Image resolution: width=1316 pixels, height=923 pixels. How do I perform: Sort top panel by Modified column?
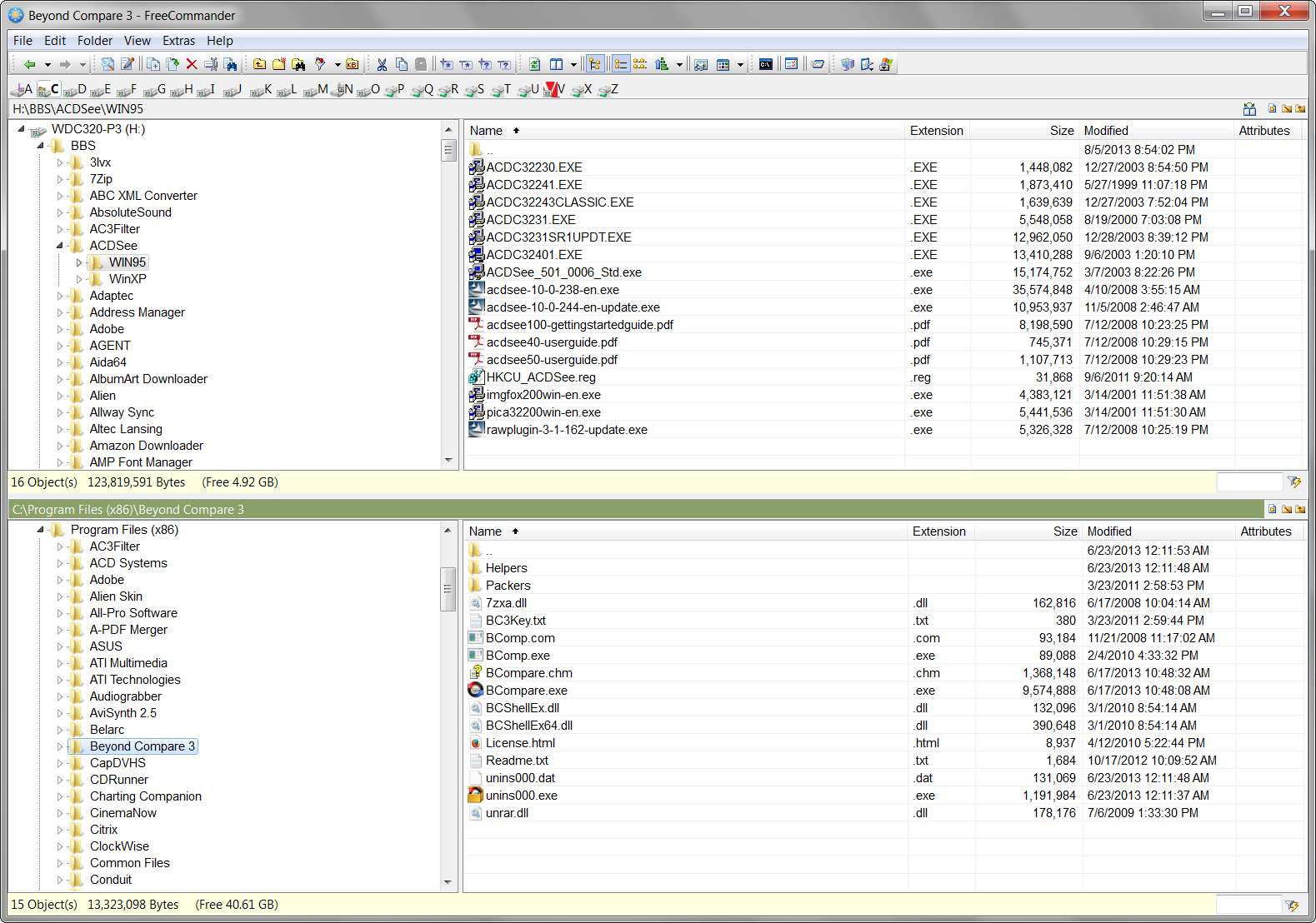pos(1156,131)
